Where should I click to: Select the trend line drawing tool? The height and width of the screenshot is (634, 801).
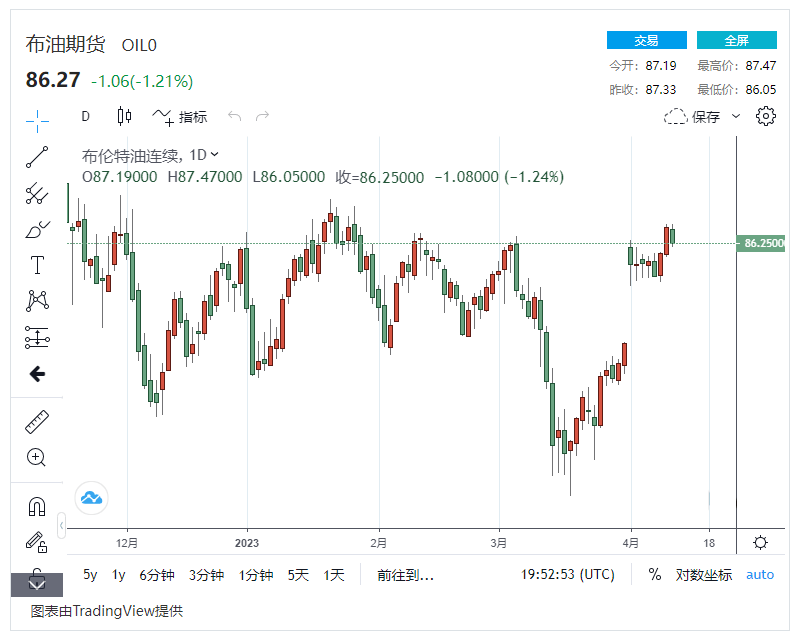(x=37, y=157)
